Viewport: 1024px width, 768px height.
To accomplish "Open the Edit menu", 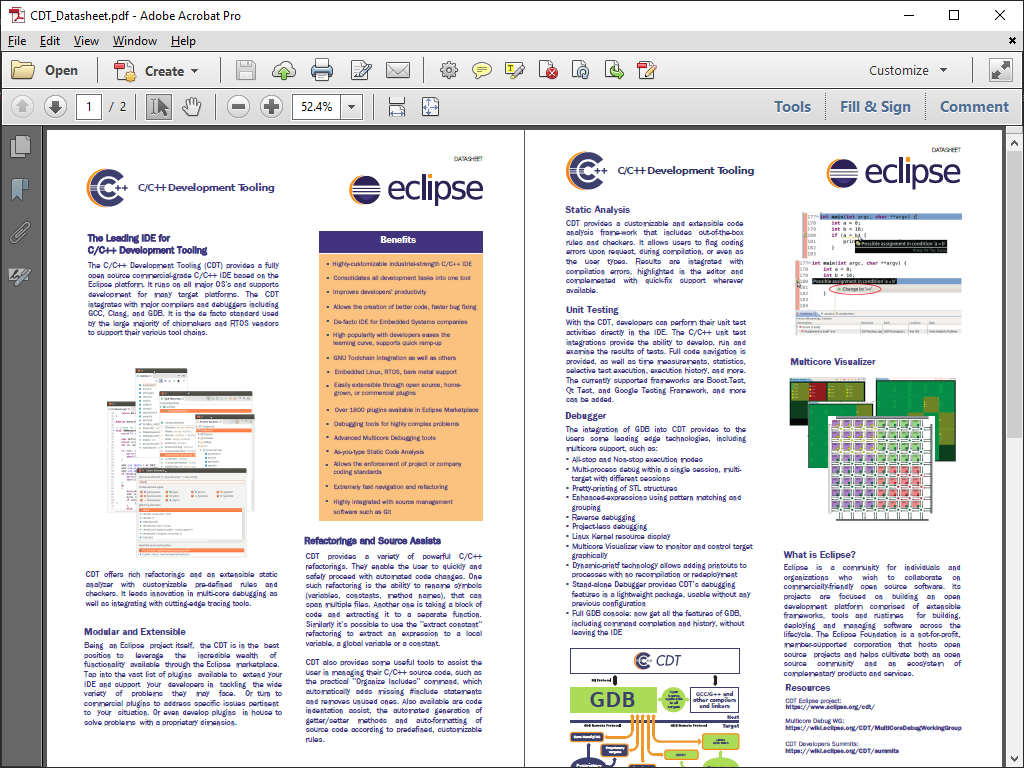I will [50, 40].
